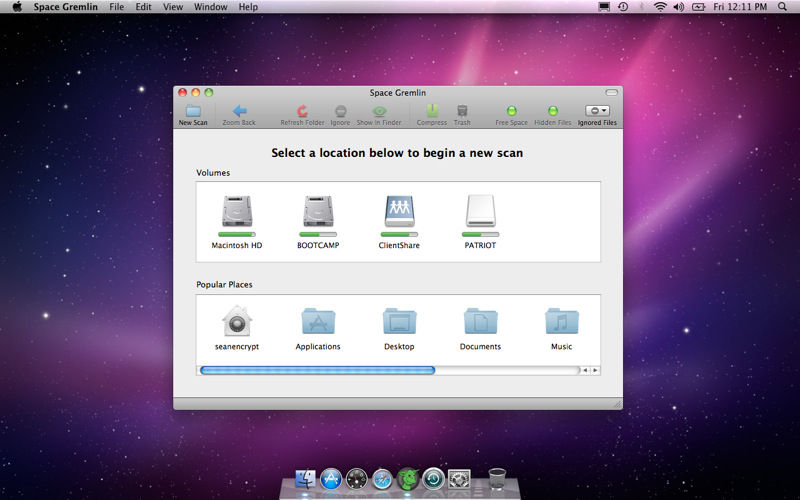Click the clock showing Fri 12:11 PM

(x=740, y=7)
